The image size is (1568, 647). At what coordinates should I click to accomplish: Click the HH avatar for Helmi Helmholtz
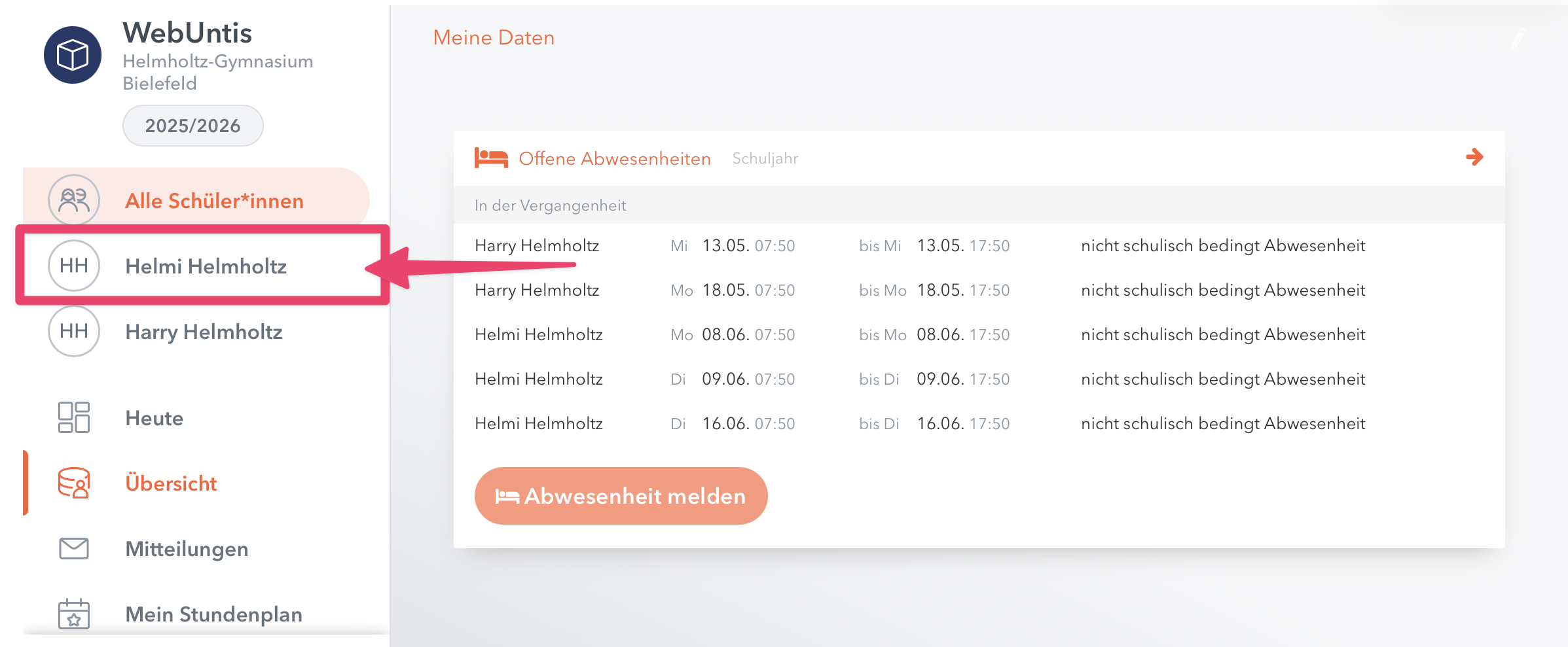pyautogui.click(x=74, y=266)
